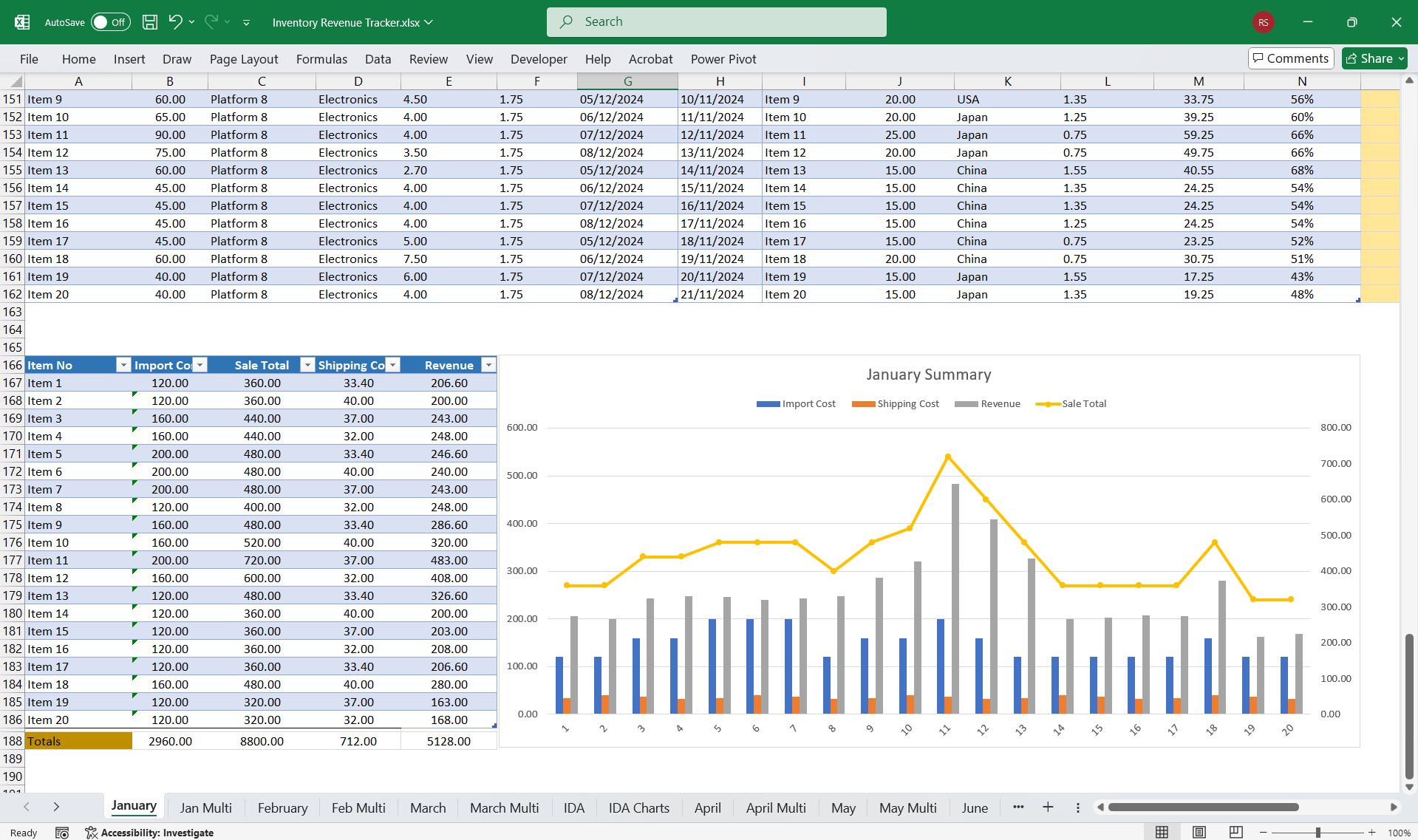
Task: Open the Redo history dropdown arrow
Action: (228, 22)
